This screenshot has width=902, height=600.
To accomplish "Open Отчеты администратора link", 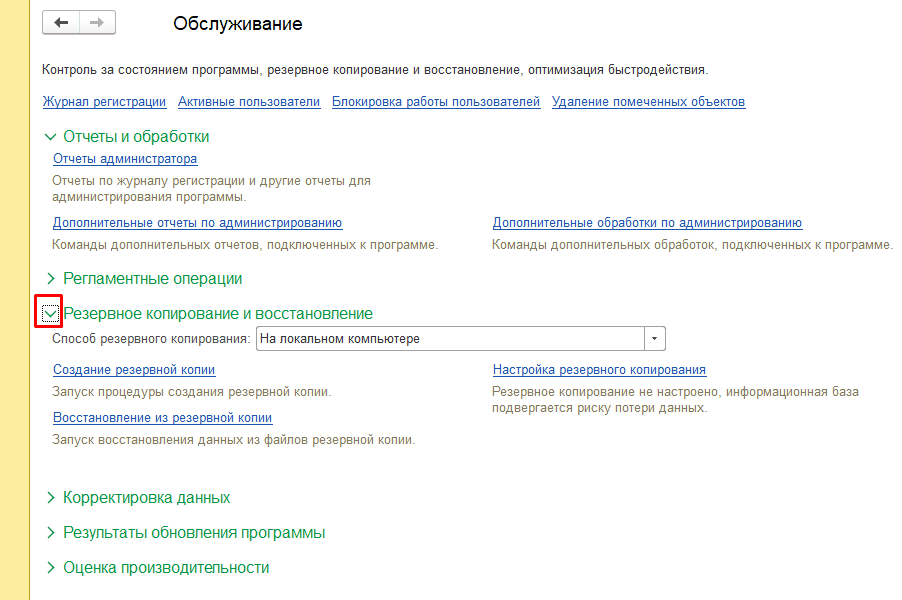I will click(x=125, y=159).
